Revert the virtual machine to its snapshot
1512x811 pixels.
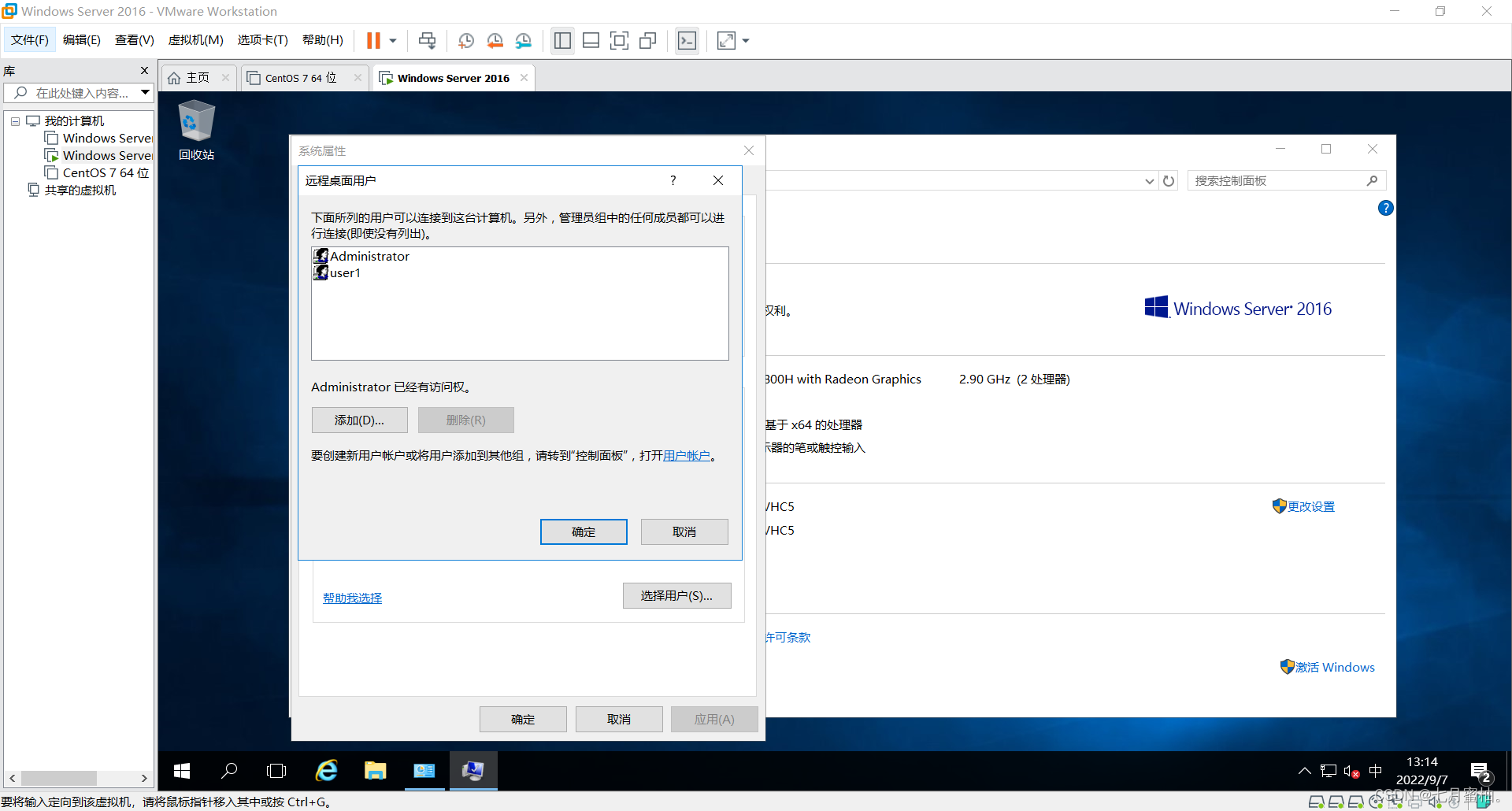pyautogui.click(x=495, y=40)
